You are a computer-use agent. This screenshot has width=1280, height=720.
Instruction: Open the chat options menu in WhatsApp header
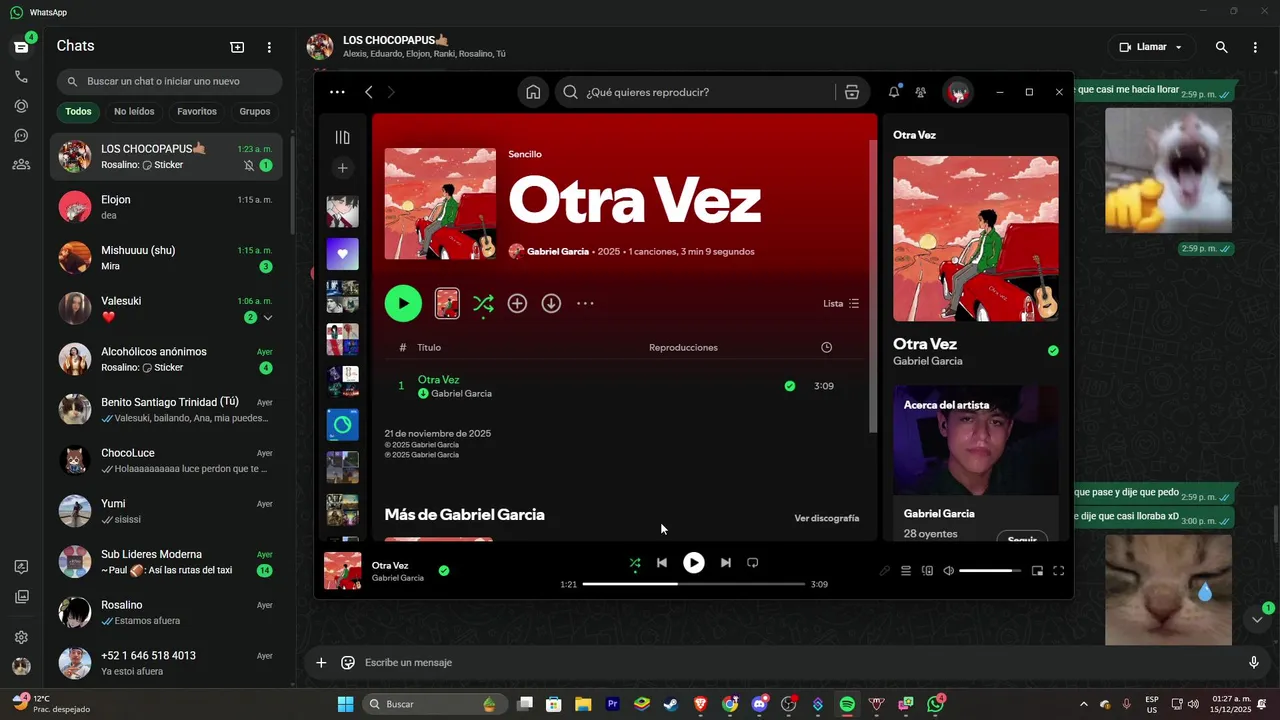pos(1255,47)
